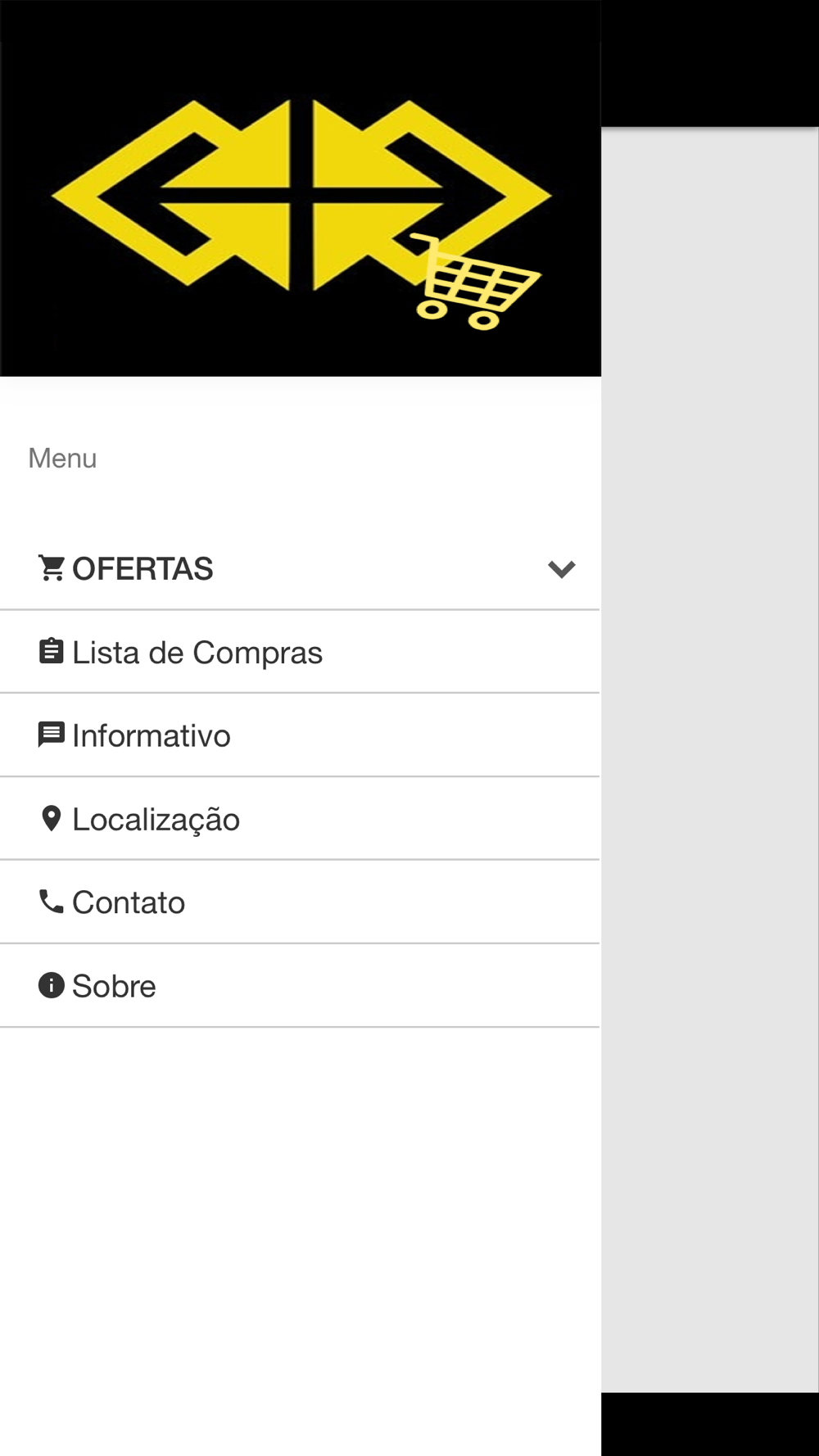
Task: Open Lista de Compras menu item
Action: click(x=300, y=652)
